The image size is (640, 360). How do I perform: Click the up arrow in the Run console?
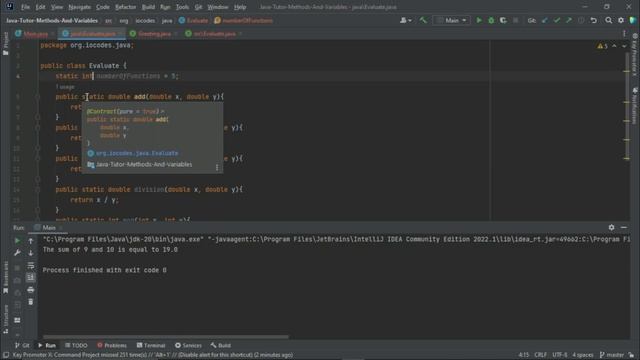point(31,241)
